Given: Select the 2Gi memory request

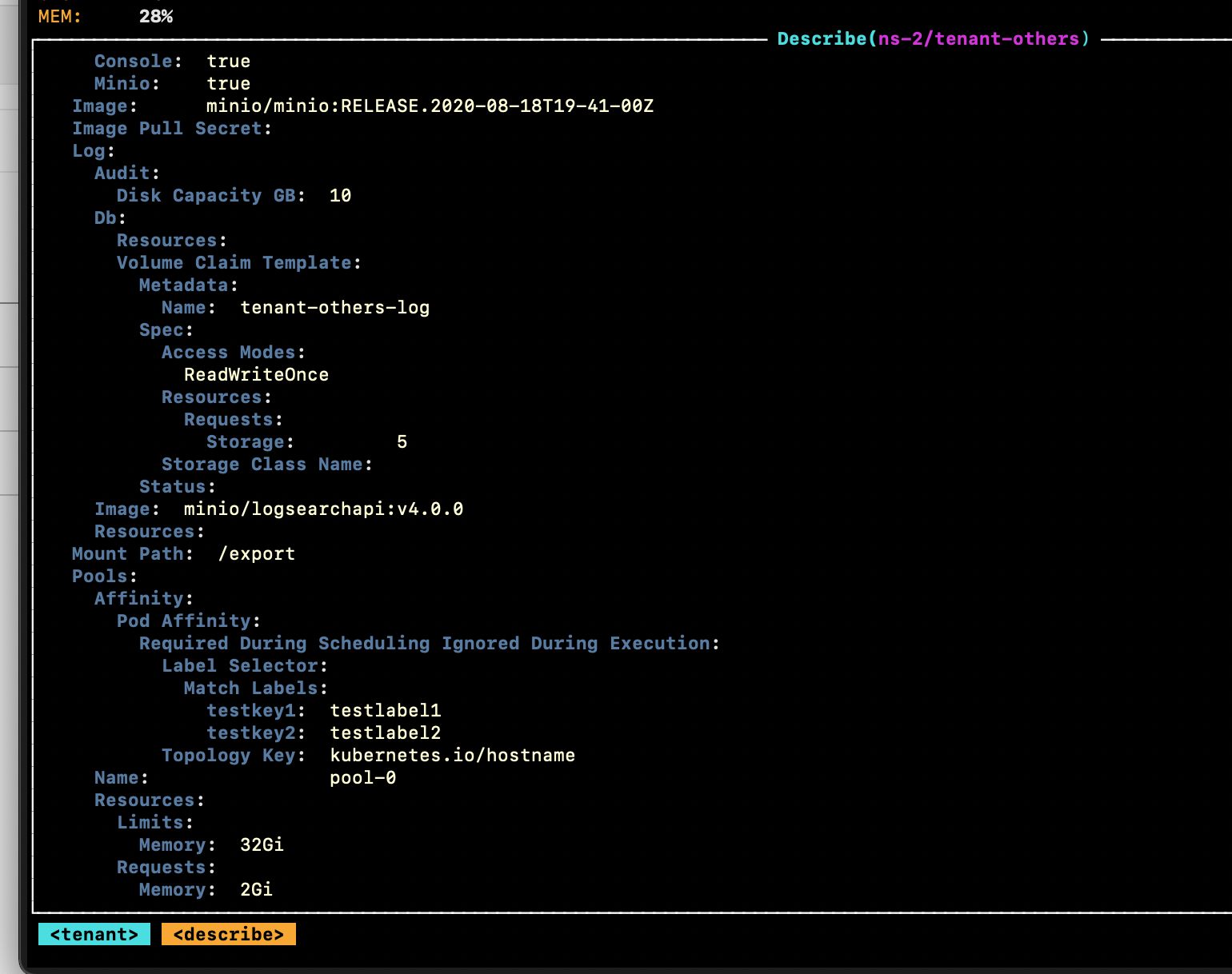Looking at the screenshot, I should [257, 889].
